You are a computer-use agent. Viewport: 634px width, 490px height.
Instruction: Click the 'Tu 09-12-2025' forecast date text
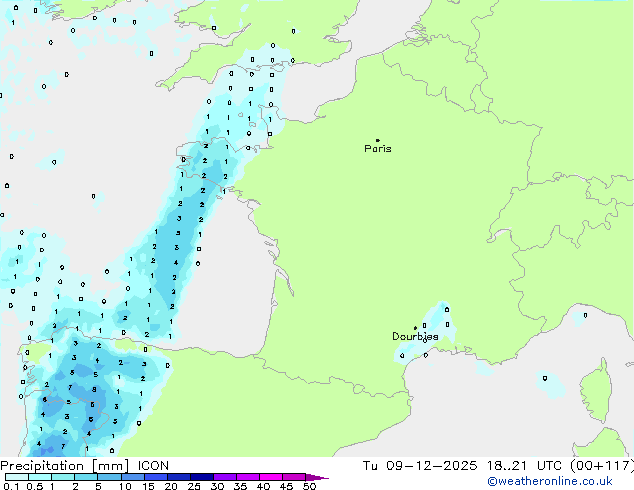click(420, 466)
